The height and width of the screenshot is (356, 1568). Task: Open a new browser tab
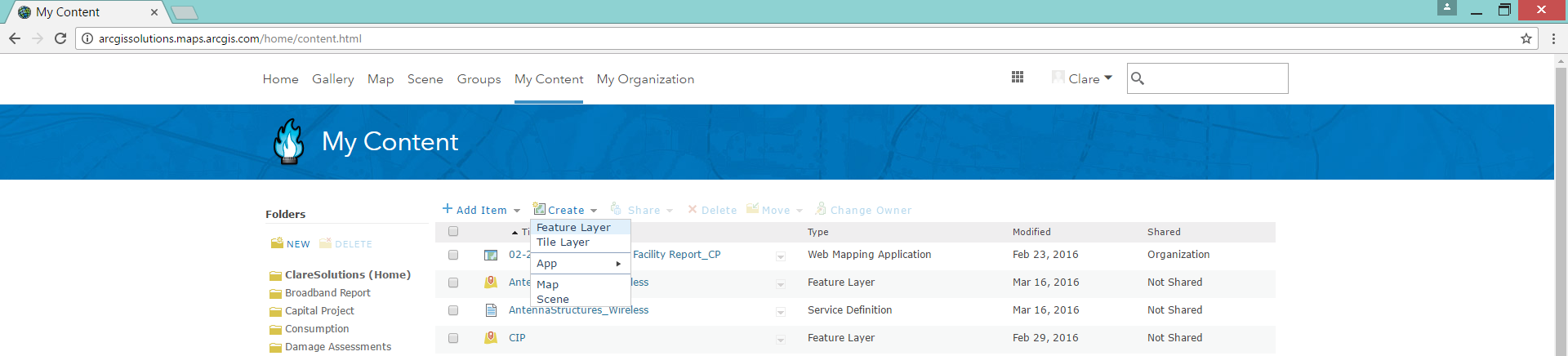(185, 12)
